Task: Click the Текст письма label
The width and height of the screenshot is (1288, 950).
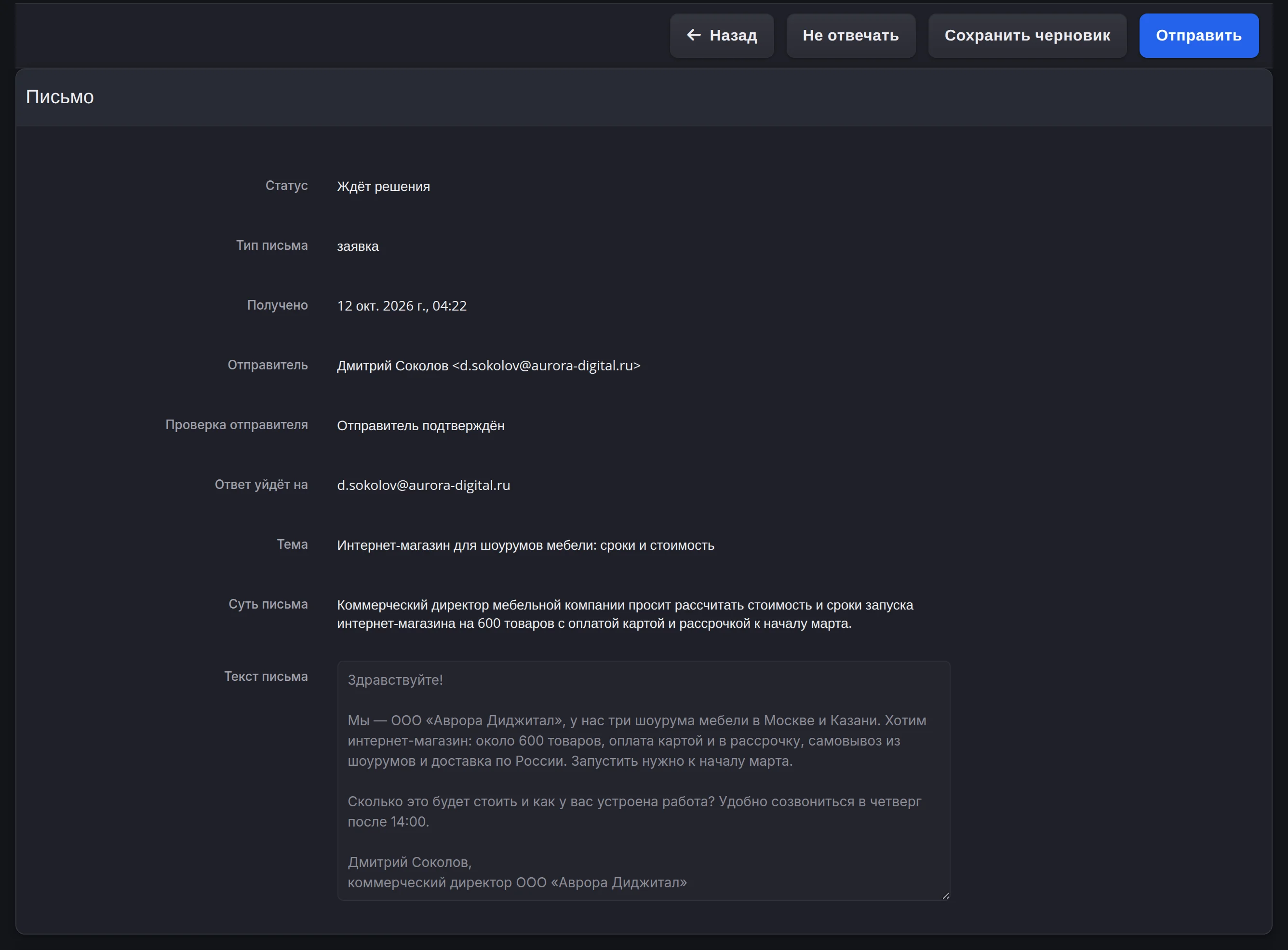Action: (x=266, y=677)
